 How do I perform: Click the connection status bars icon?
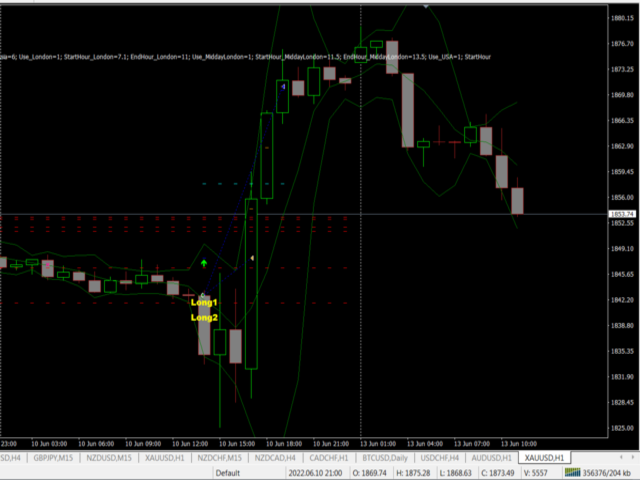574,472
